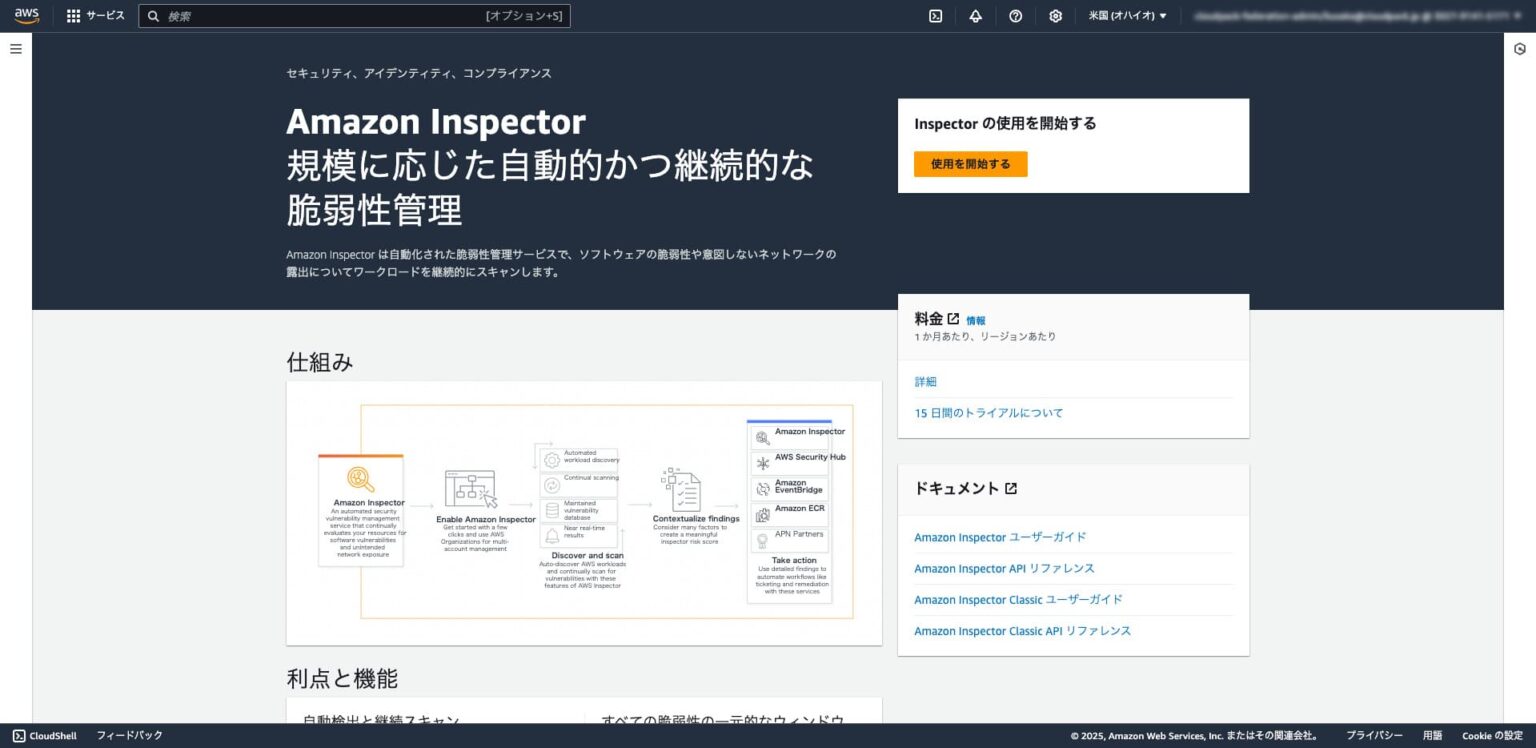
Task: Expand the hamburger navigation menu
Action: pos(15,48)
